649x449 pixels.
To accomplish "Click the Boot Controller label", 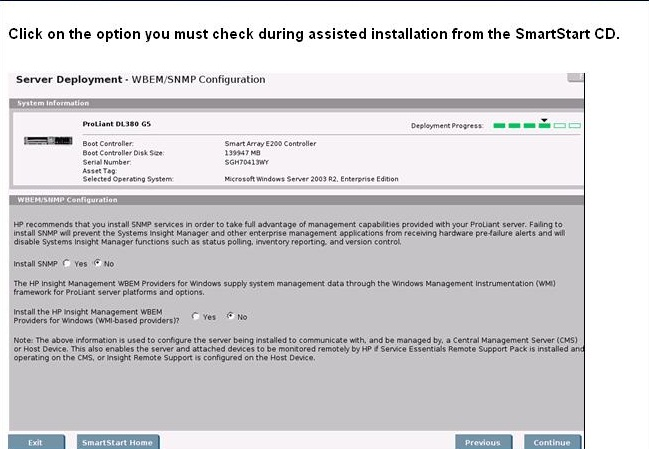I will (x=108, y=144).
